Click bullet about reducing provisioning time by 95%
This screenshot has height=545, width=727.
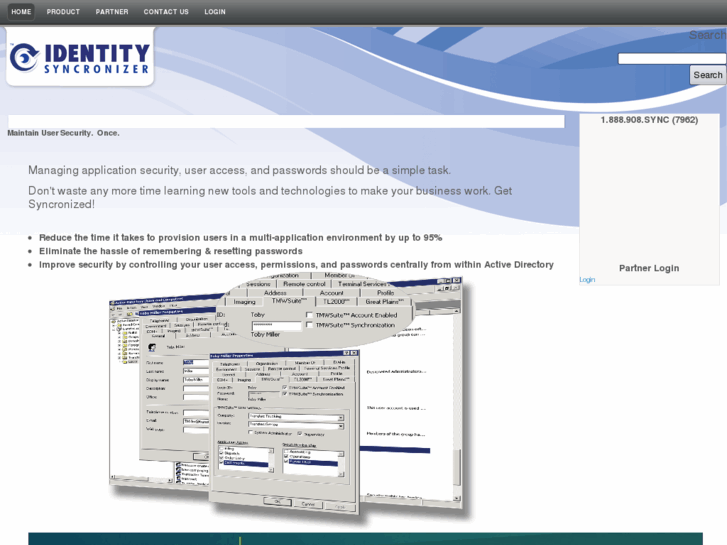pyautogui.click(x=241, y=237)
